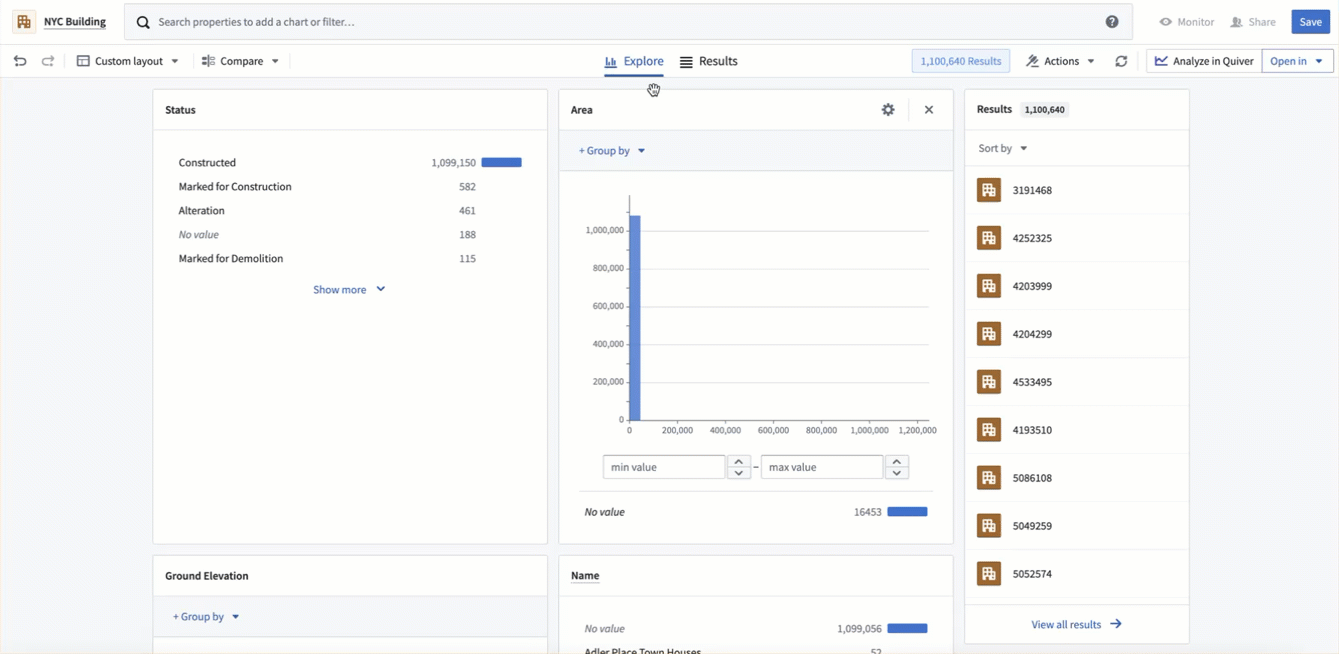This screenshot has width=1339, height=654.
Task: Click the Save button
Action: (1310, 22)
